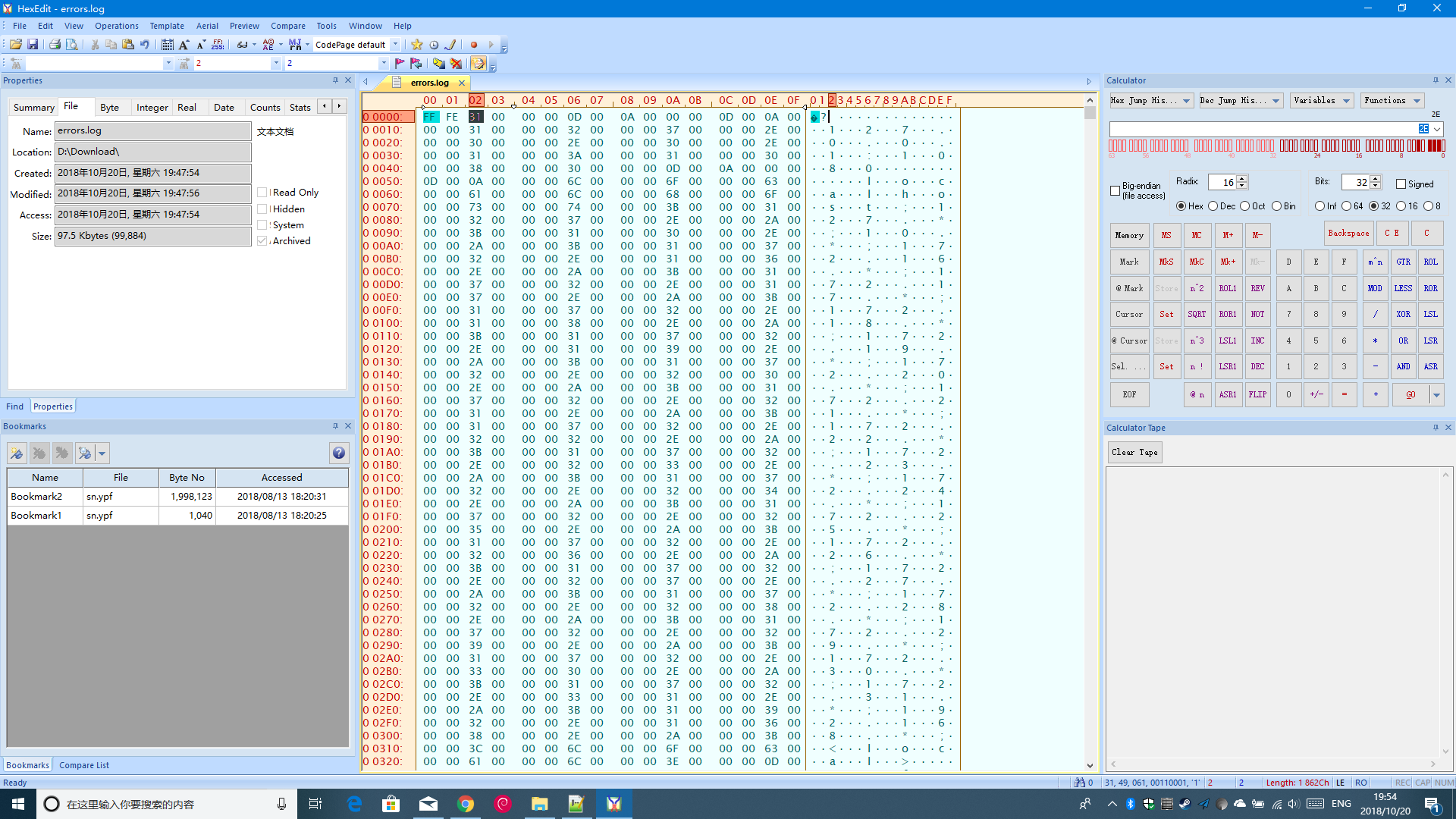
Task: Click the GO button on the calculator
Action: tap(1410, 394)
